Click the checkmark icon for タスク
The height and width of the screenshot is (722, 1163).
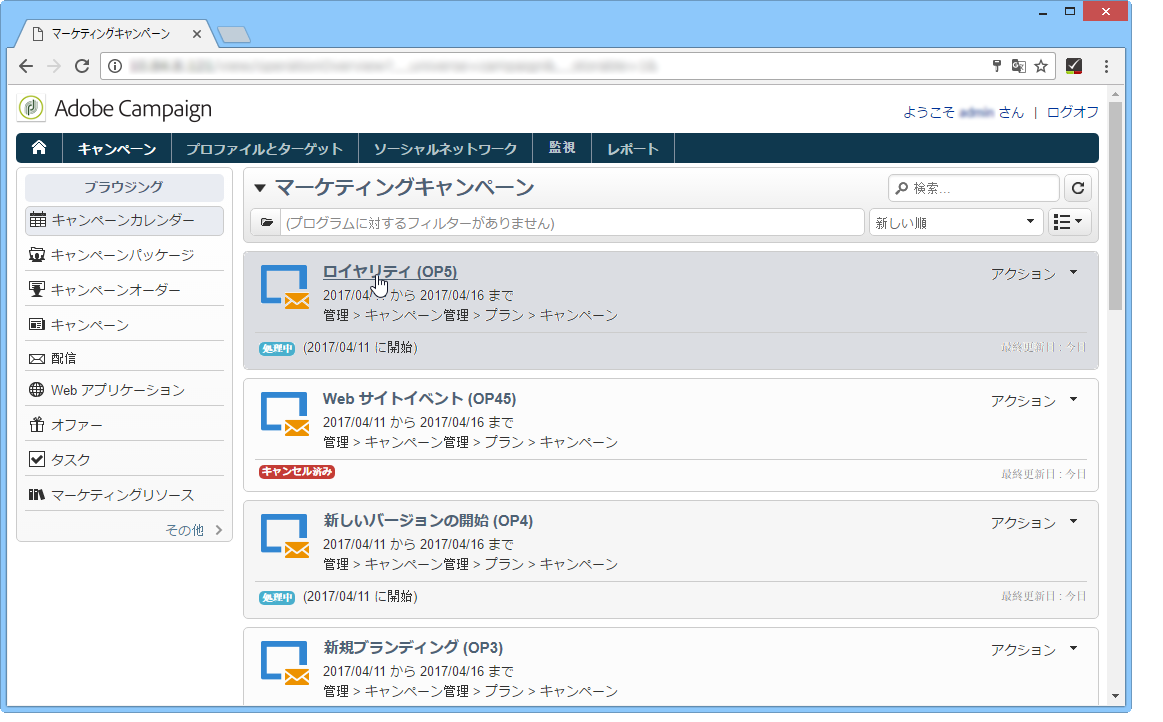coord(36,459)
